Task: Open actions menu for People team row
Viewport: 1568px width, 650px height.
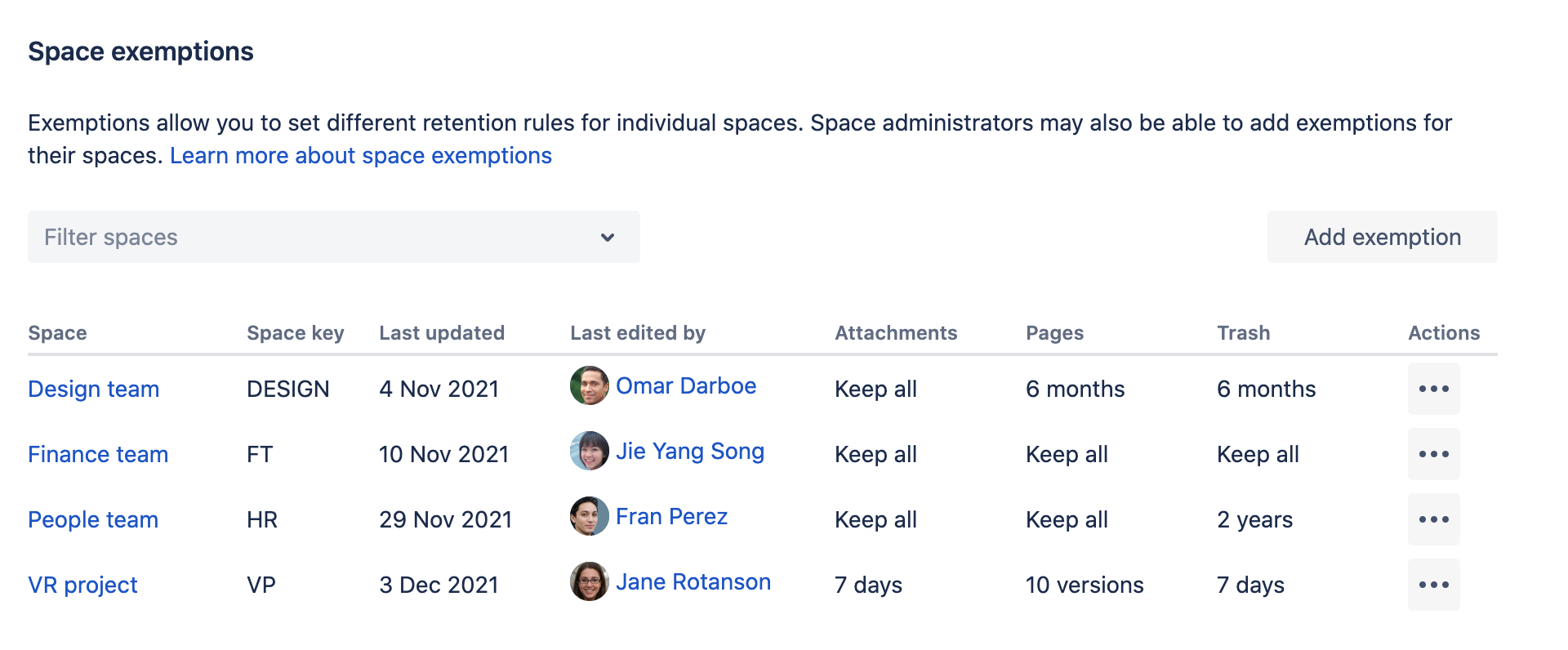Action: 1433,519
